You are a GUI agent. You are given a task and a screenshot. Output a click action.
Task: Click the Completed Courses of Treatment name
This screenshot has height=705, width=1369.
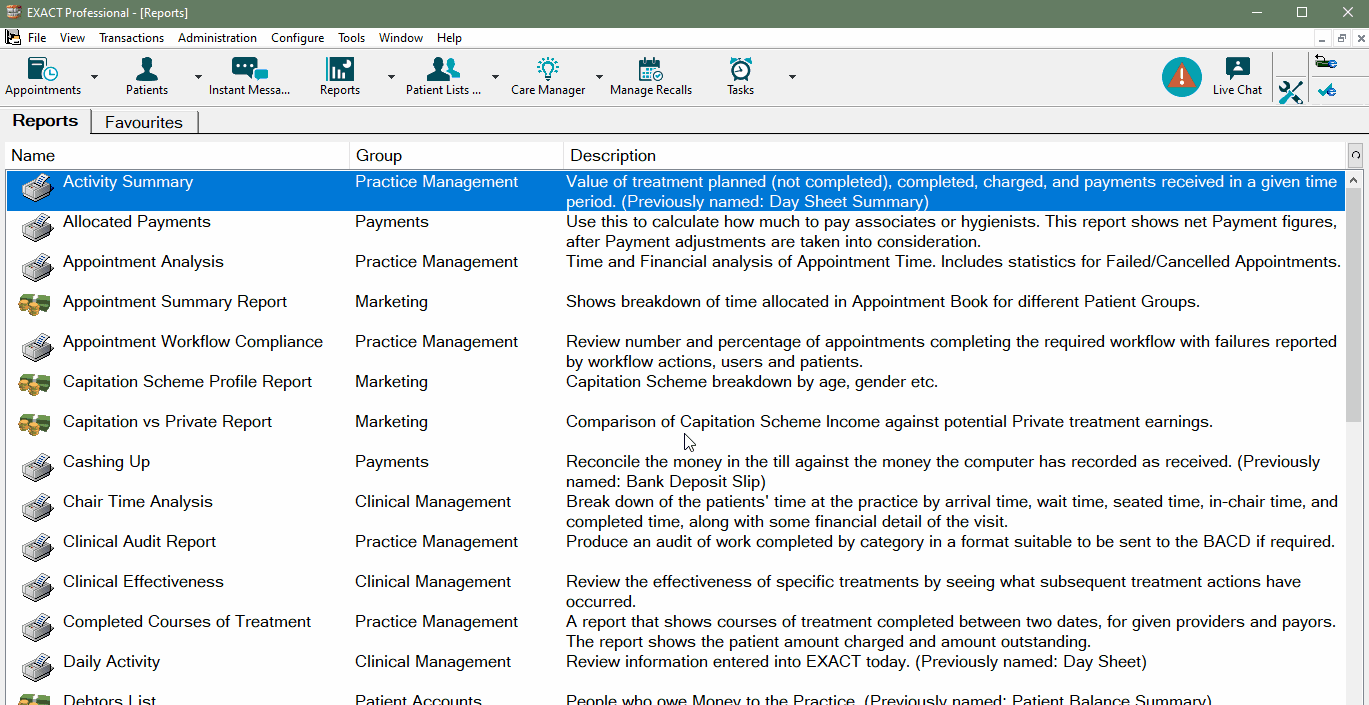(187, 622)
